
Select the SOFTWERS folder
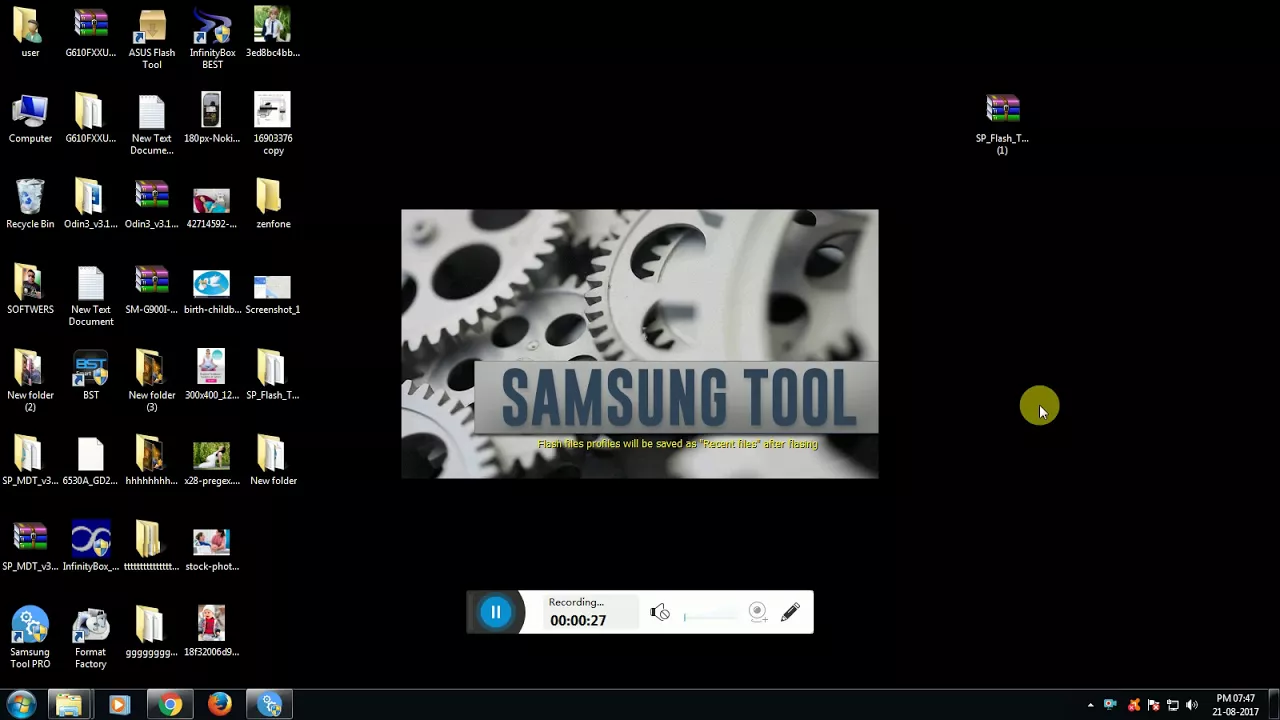[30, 290]
